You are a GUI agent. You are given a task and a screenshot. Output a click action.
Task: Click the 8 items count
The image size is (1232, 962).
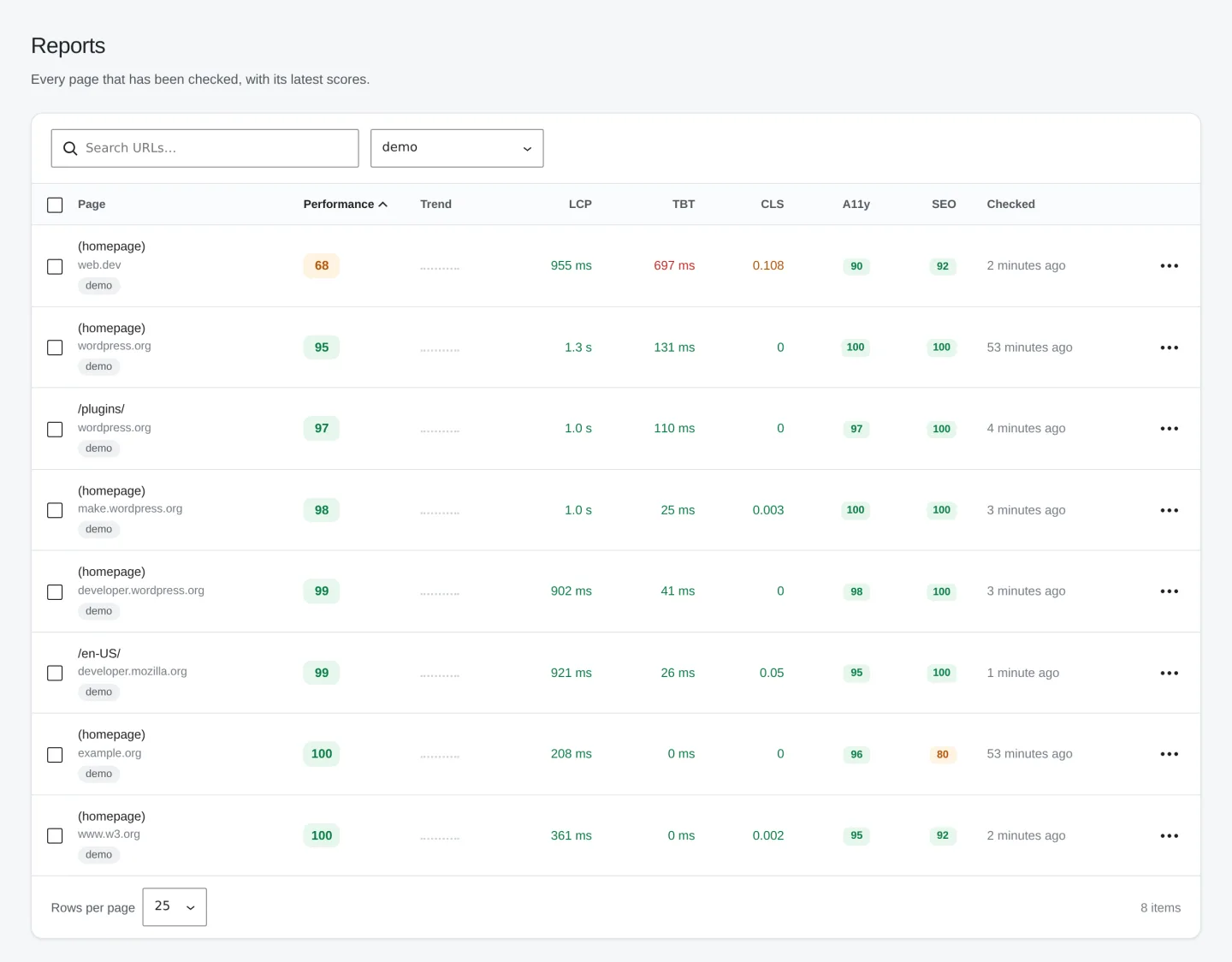point(1160,908)
